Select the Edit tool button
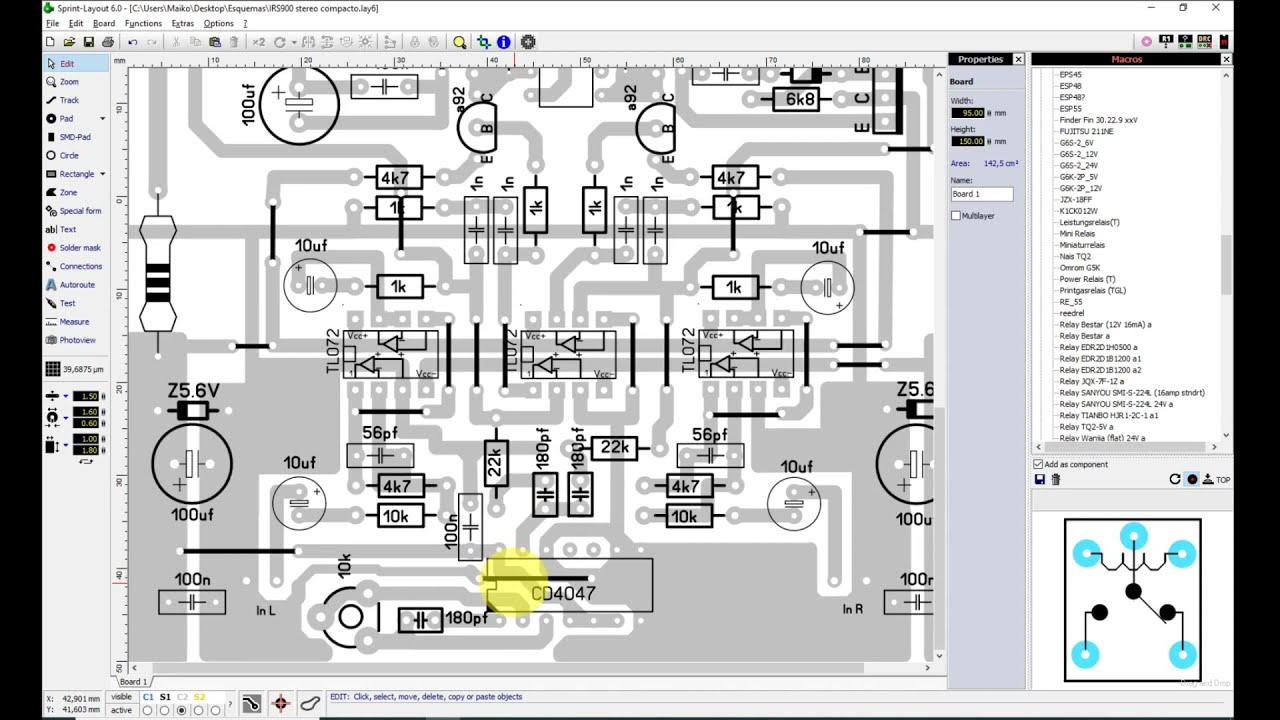 pos(76,63)
